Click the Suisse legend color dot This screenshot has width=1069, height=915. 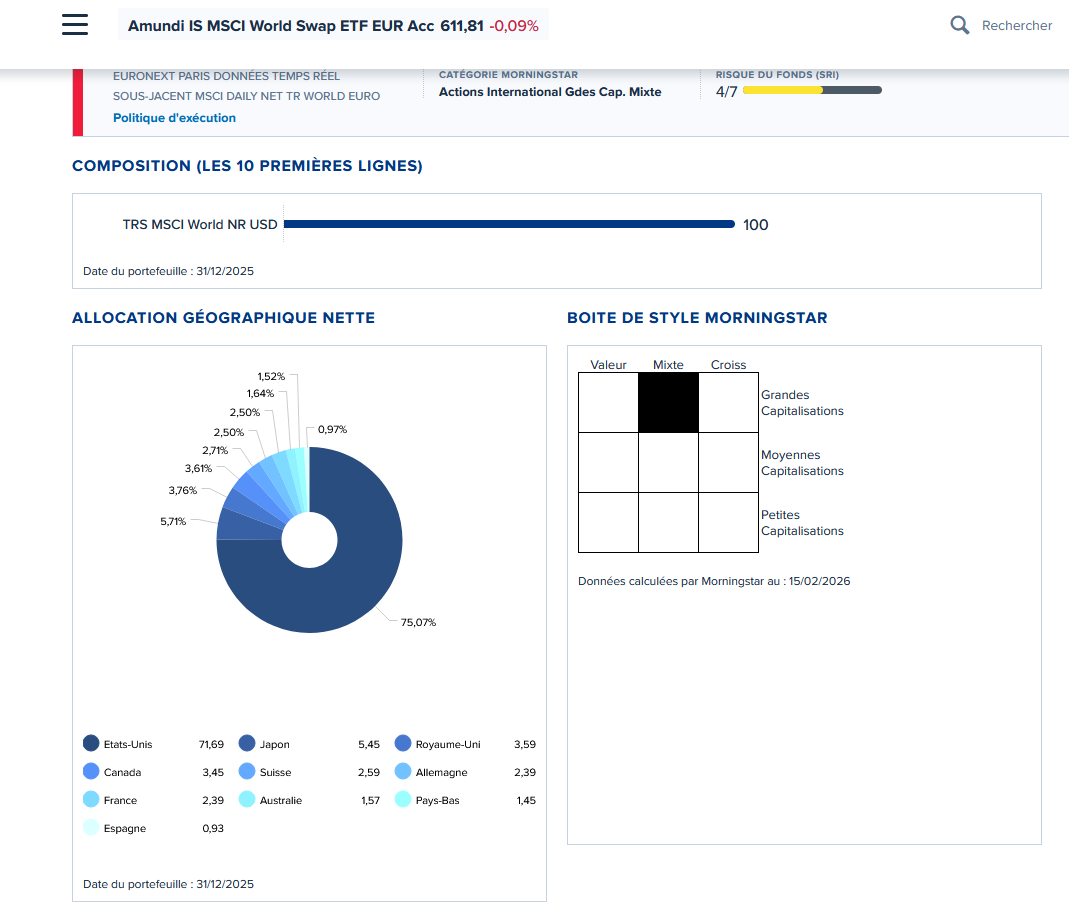[247, 772]
